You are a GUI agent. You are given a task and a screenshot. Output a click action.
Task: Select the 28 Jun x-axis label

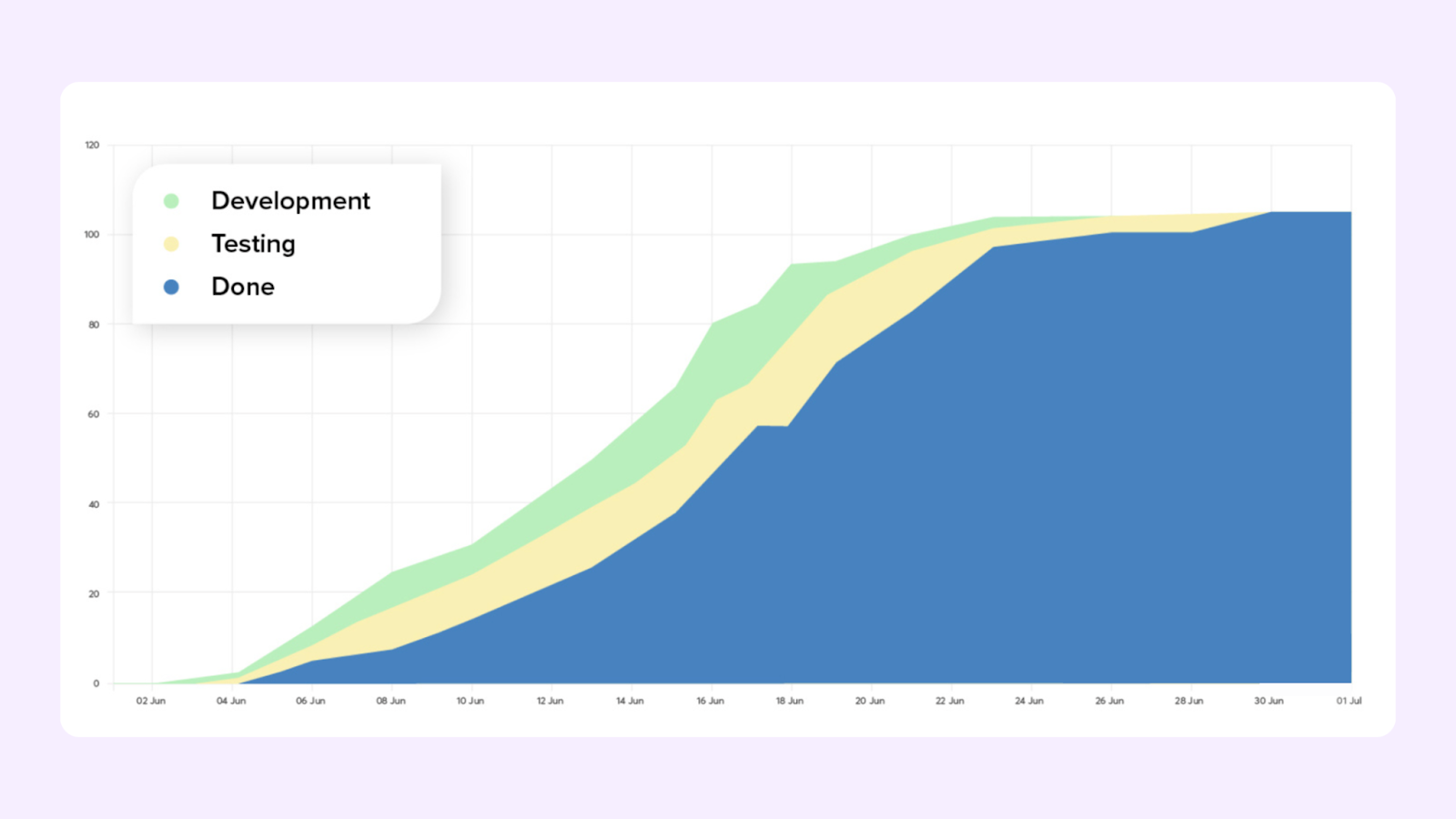(x=1188, y=701)
